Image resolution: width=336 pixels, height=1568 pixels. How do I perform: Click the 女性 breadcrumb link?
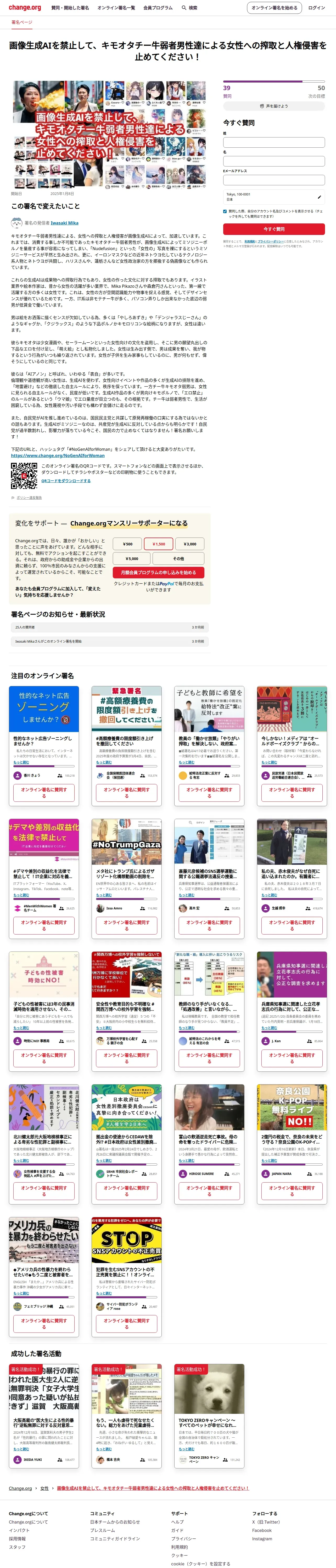point(44,1488)
